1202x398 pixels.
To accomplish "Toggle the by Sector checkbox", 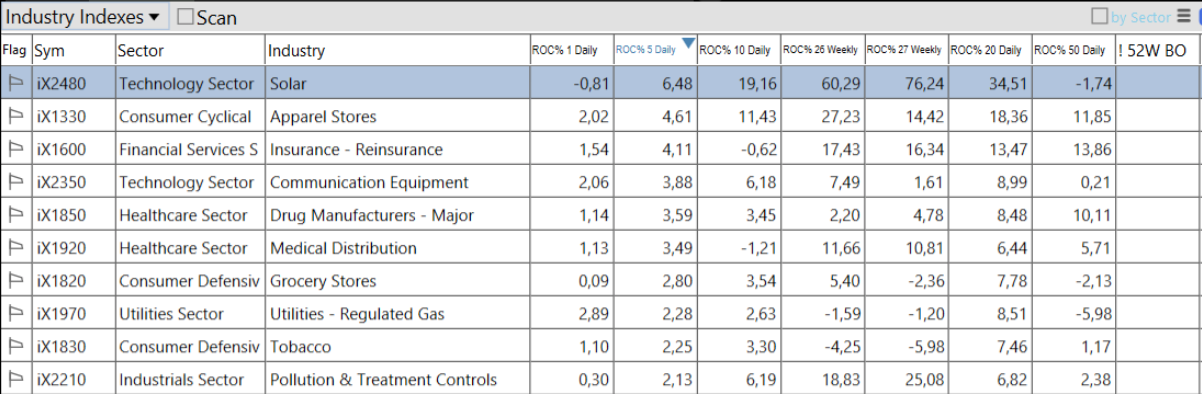I will [x=1100, y=16].
